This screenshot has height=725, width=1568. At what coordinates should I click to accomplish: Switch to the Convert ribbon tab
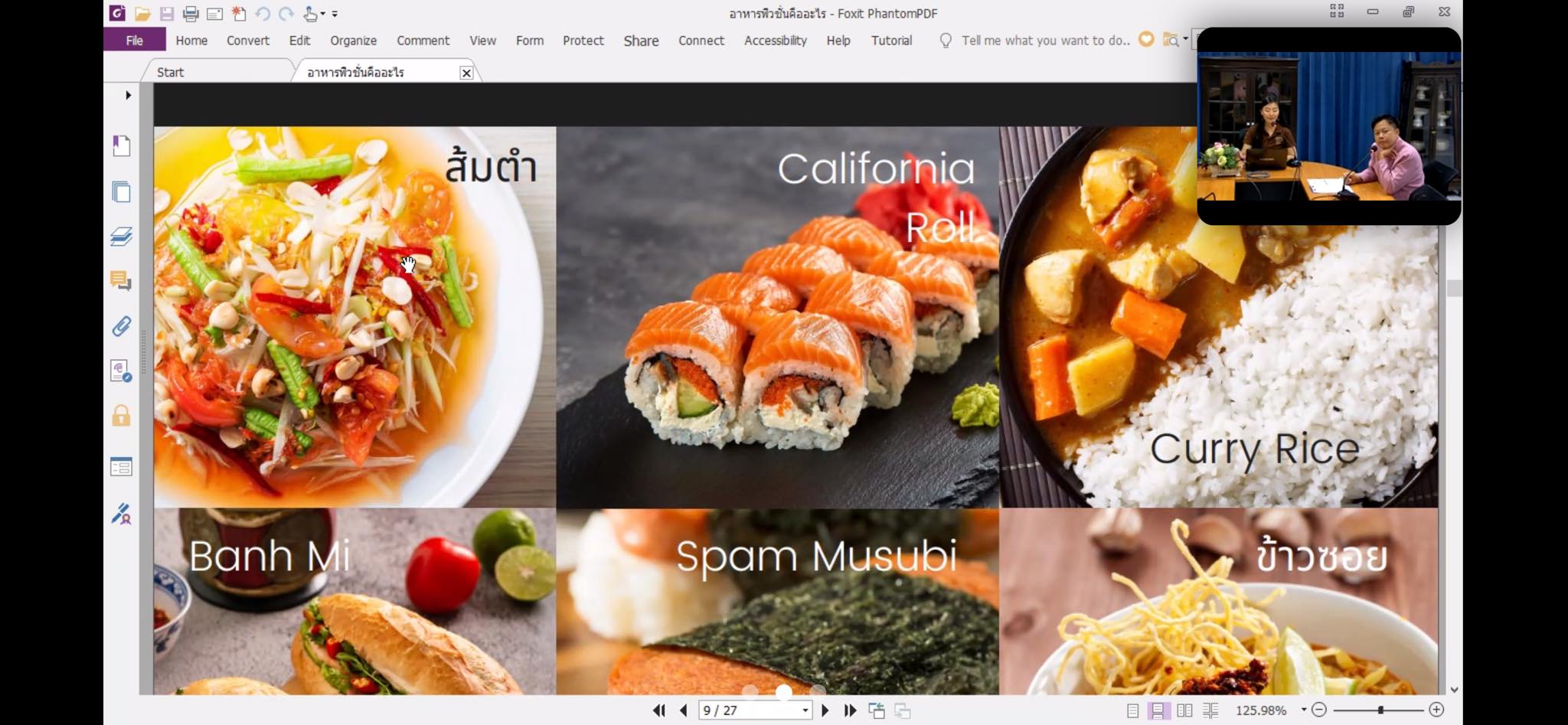click(x=248, y=41)
